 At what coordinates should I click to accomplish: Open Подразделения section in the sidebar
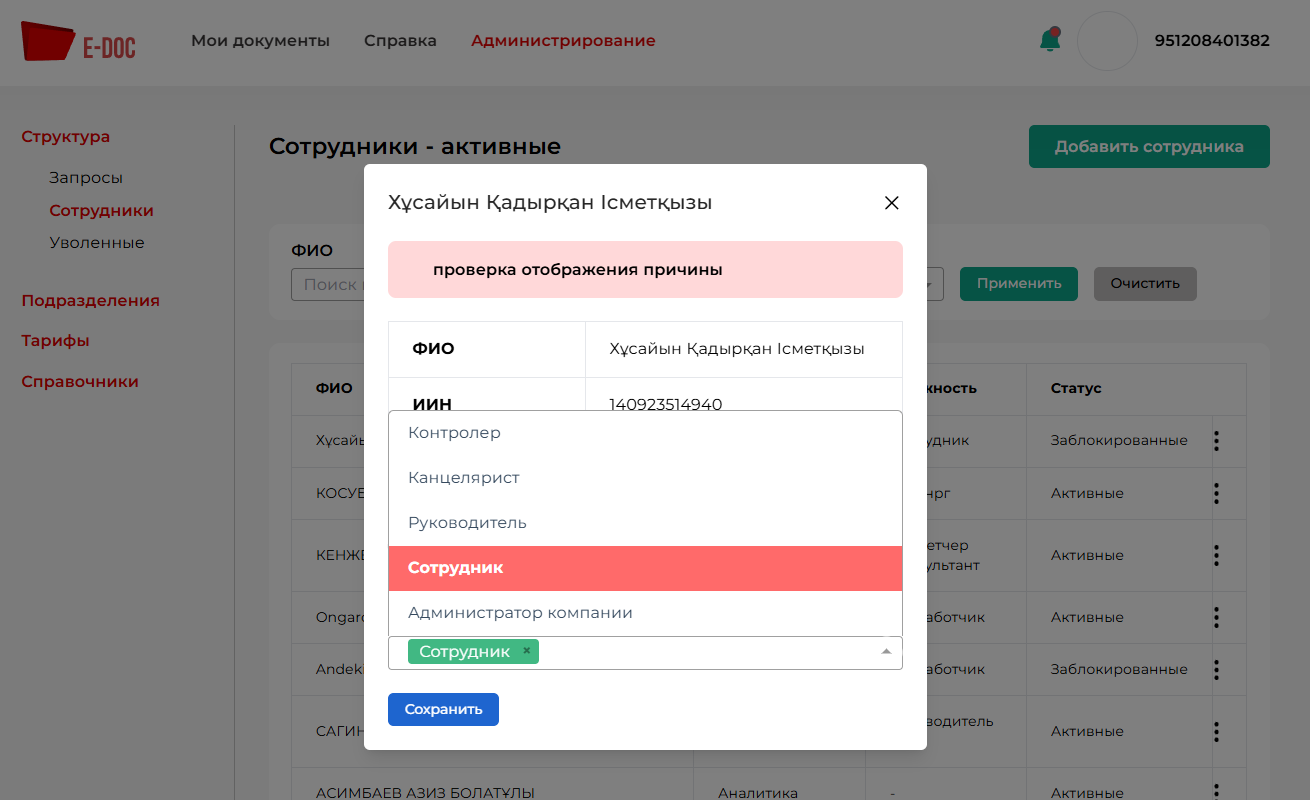tap(90, 301)
